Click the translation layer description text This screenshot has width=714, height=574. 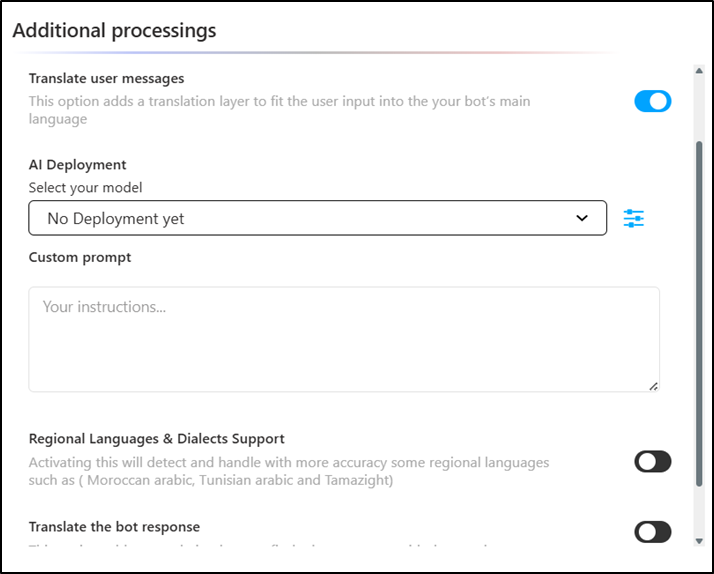point(280,110)
